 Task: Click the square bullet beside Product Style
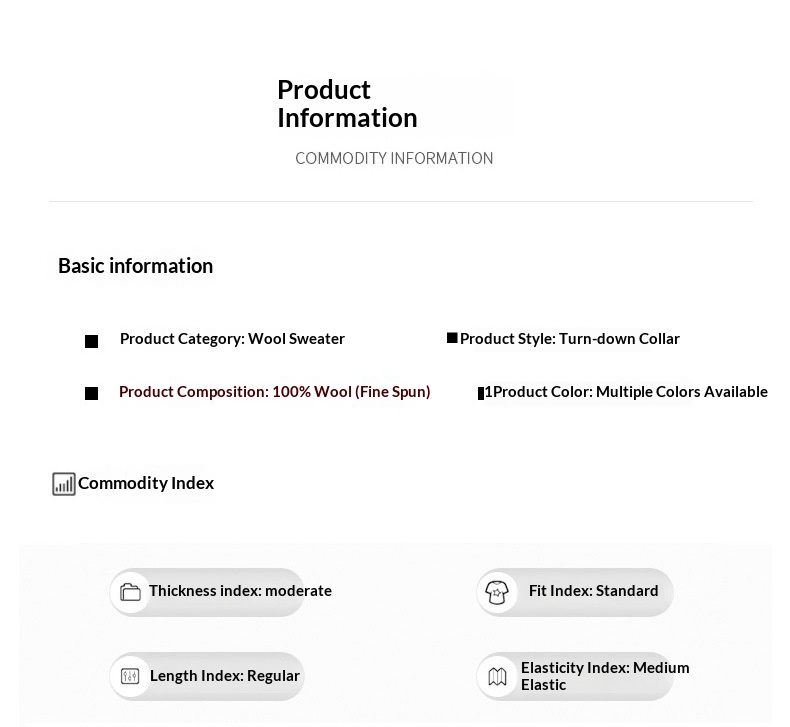[x=452, y=339]
